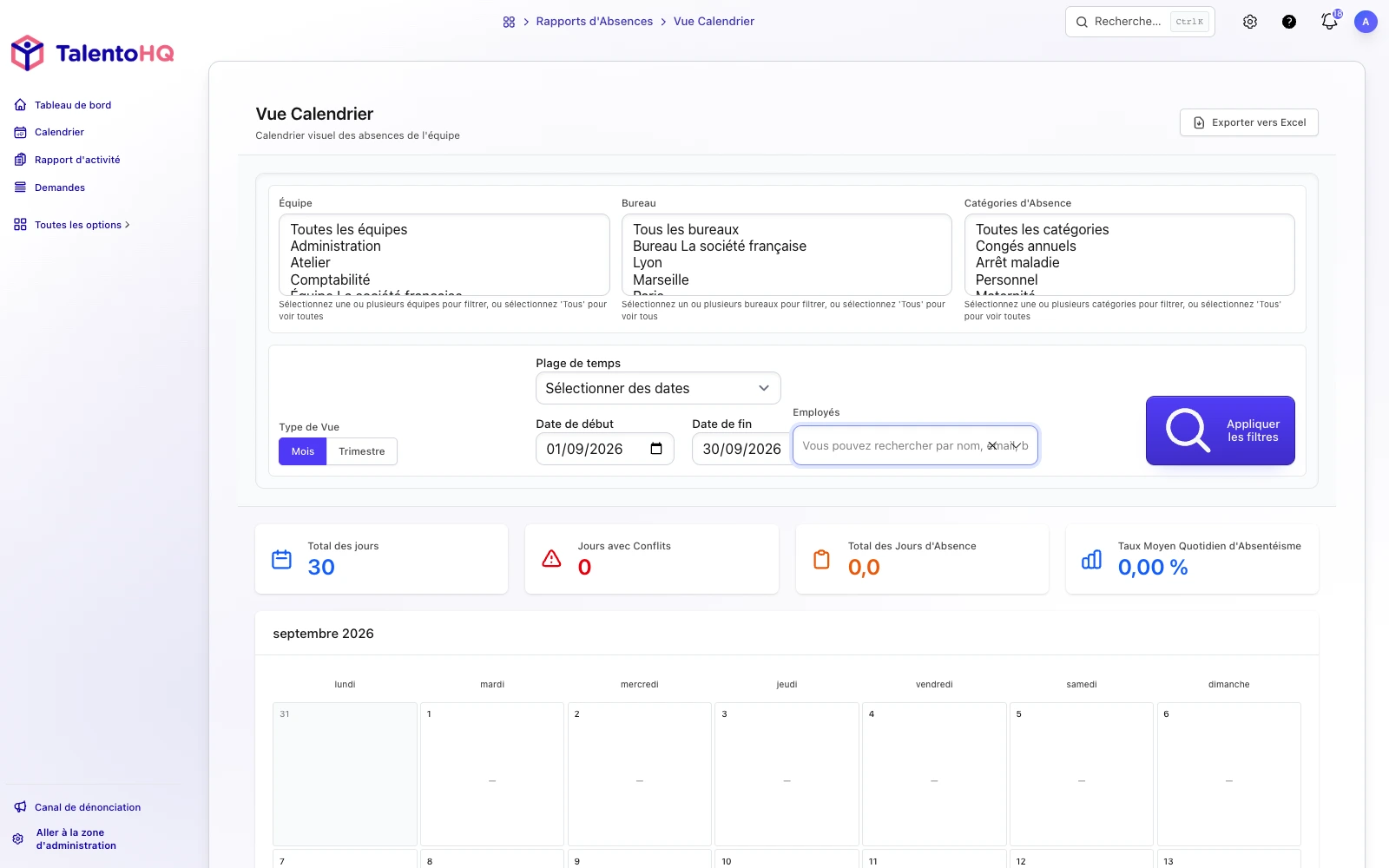Click Appliquer les filtres button
Viewport: 1389px width, 868px height.
pyautogui.click(x=1221, y=431)
